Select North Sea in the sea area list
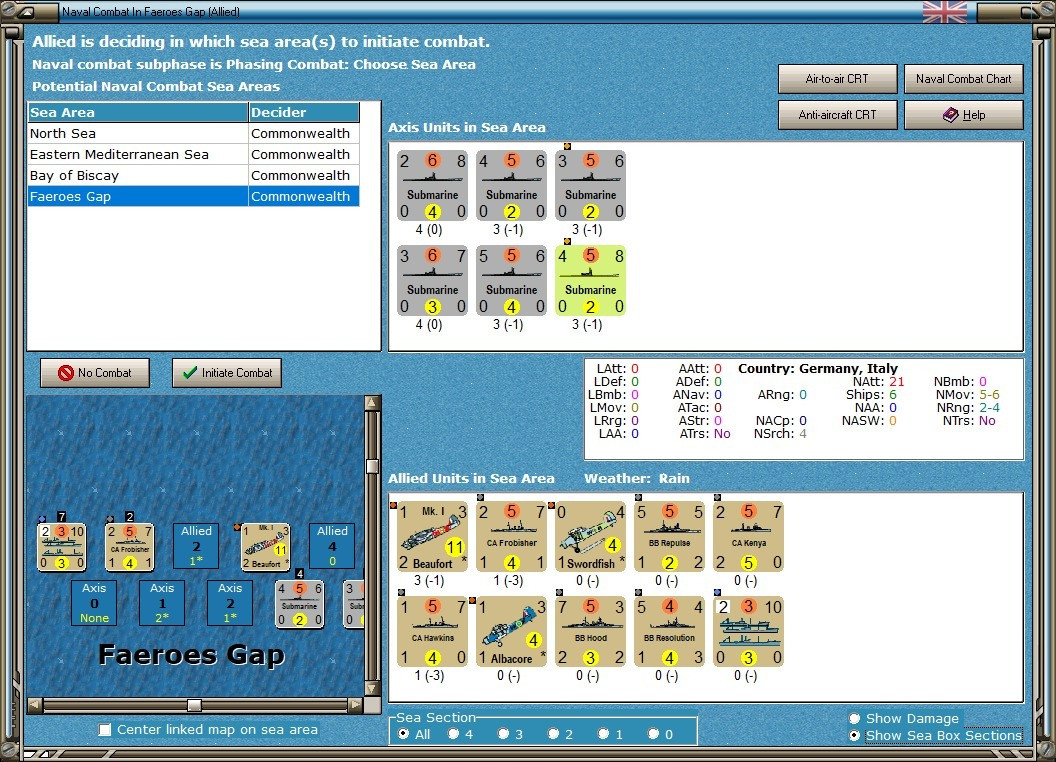Image resolution: width=1056 pixels, height=762 pixels. click(193, 133)
